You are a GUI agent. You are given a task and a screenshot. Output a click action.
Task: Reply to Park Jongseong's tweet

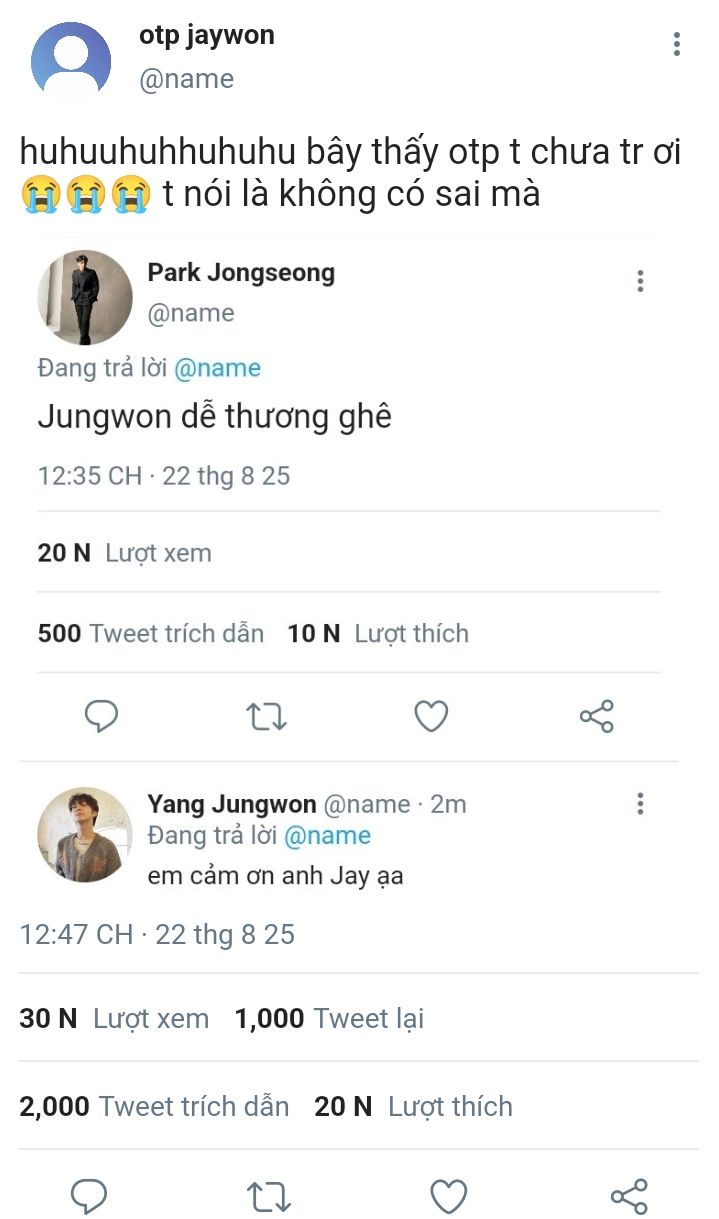101,716
